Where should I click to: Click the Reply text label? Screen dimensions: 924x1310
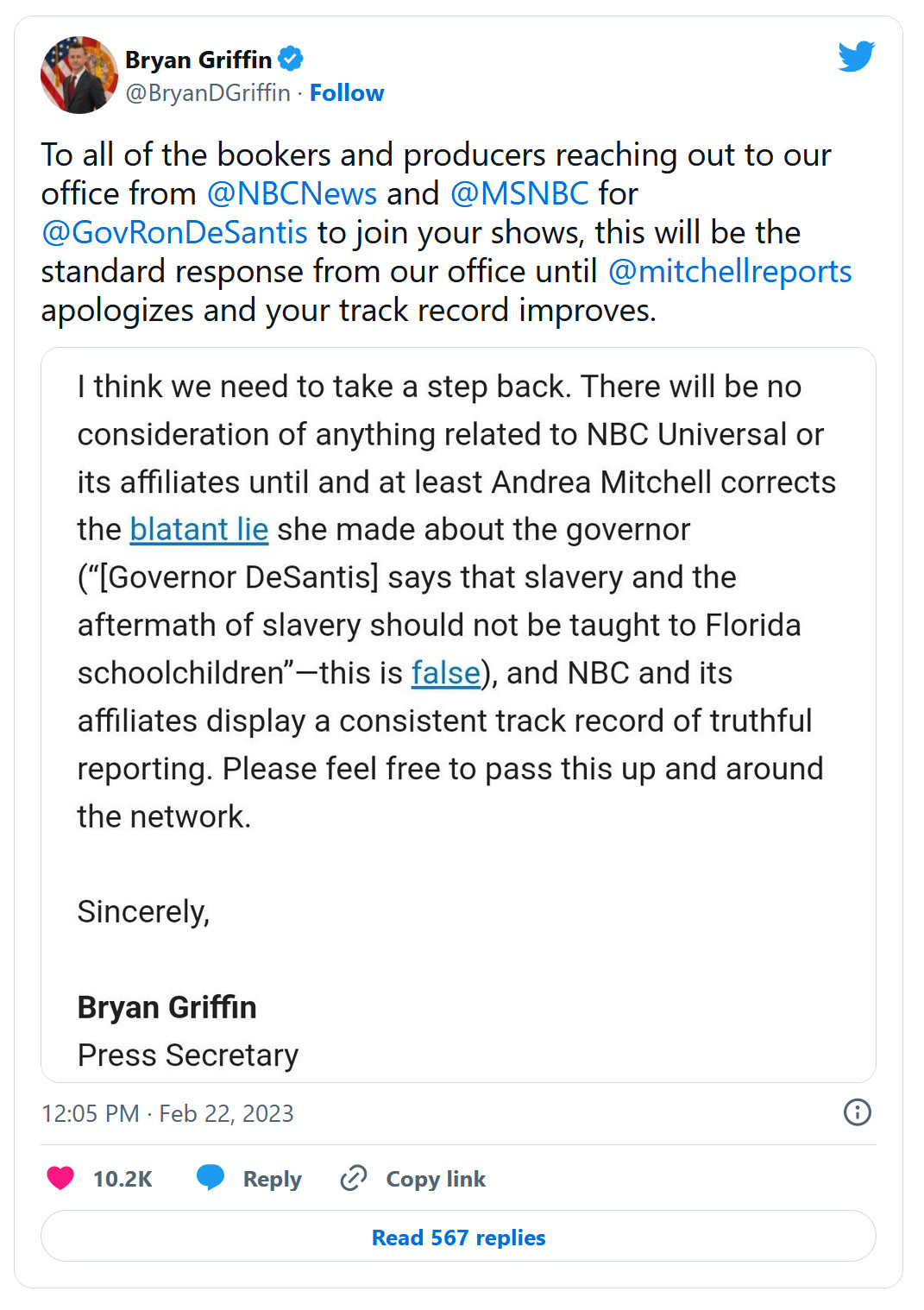click(272, 1179)
